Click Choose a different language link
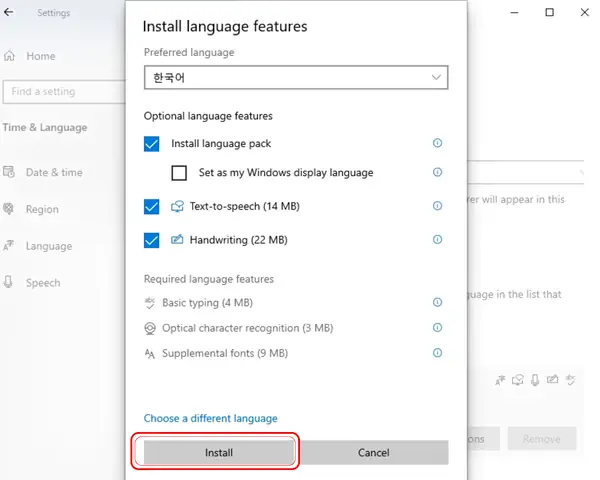Image resolution: width=600 pixels, height=480 pixels. tap(210, 418)
